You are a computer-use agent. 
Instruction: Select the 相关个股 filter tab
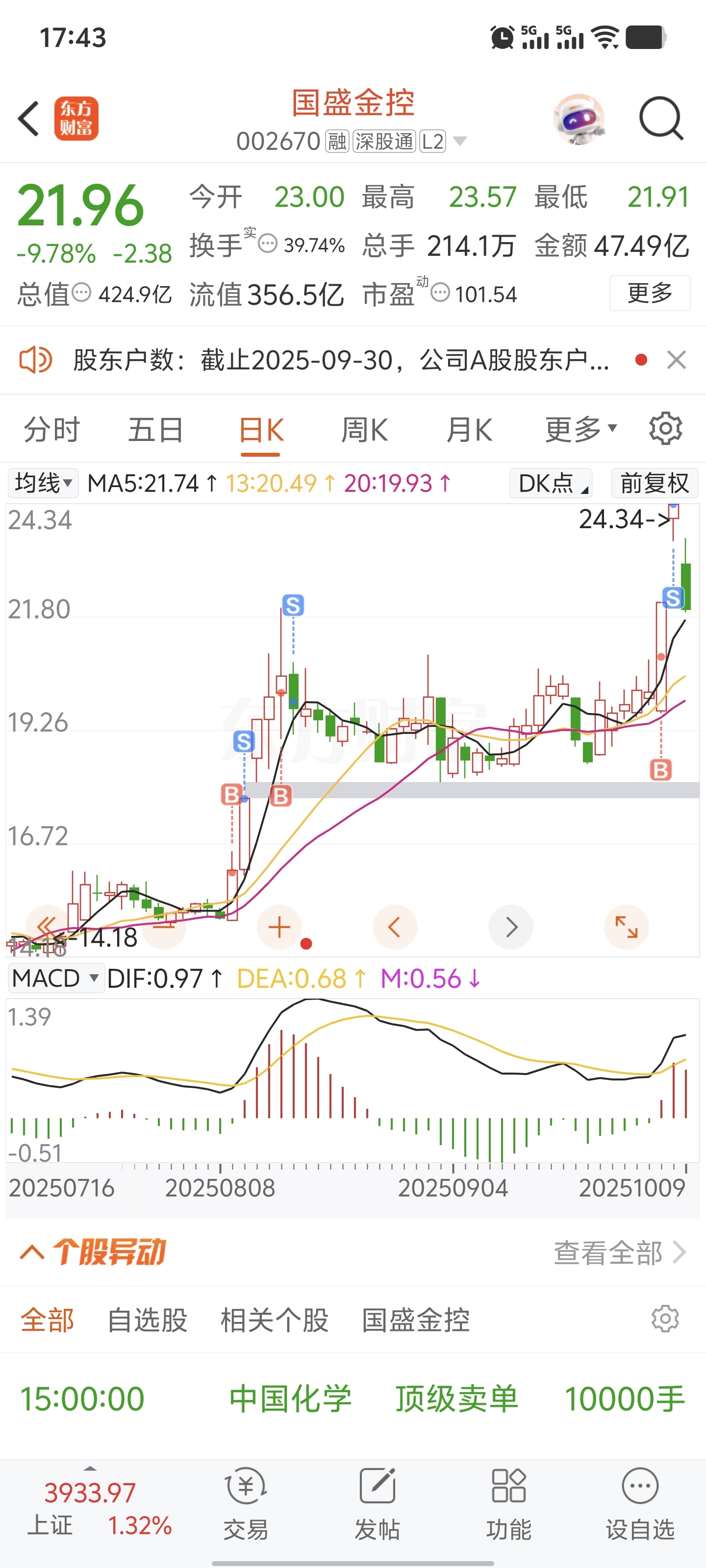[275, 1320]
